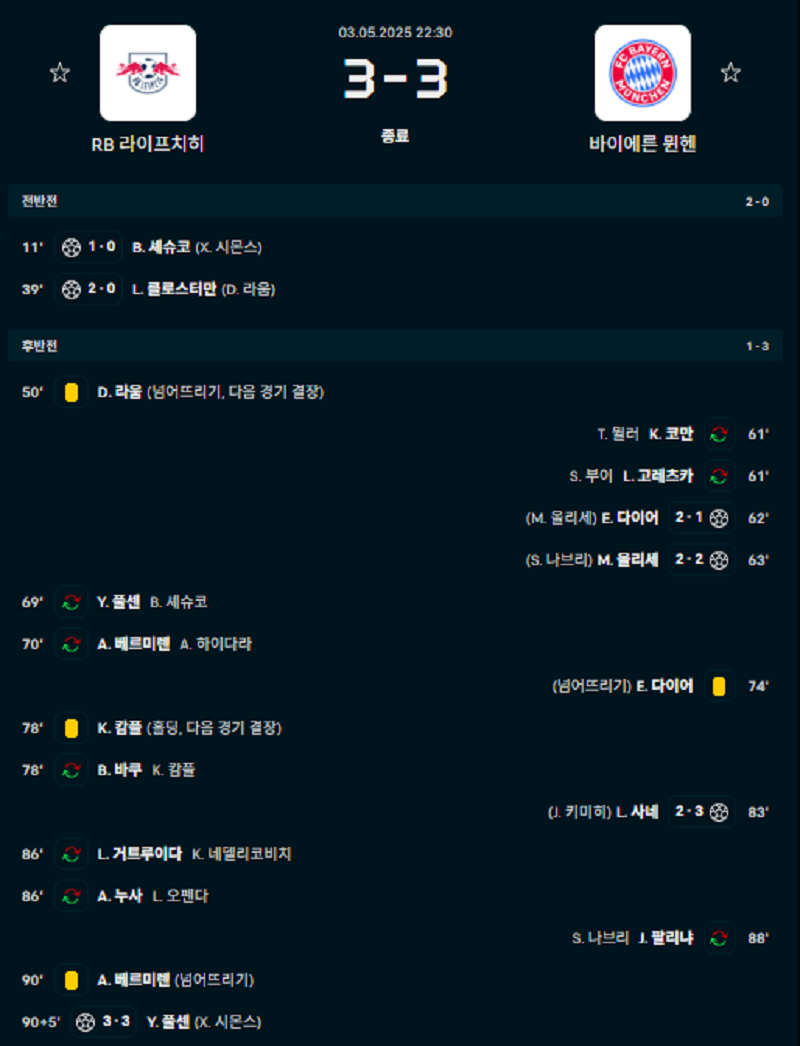
Task: Click the RB 라이프치히 team logo
Action: point(147,73)
